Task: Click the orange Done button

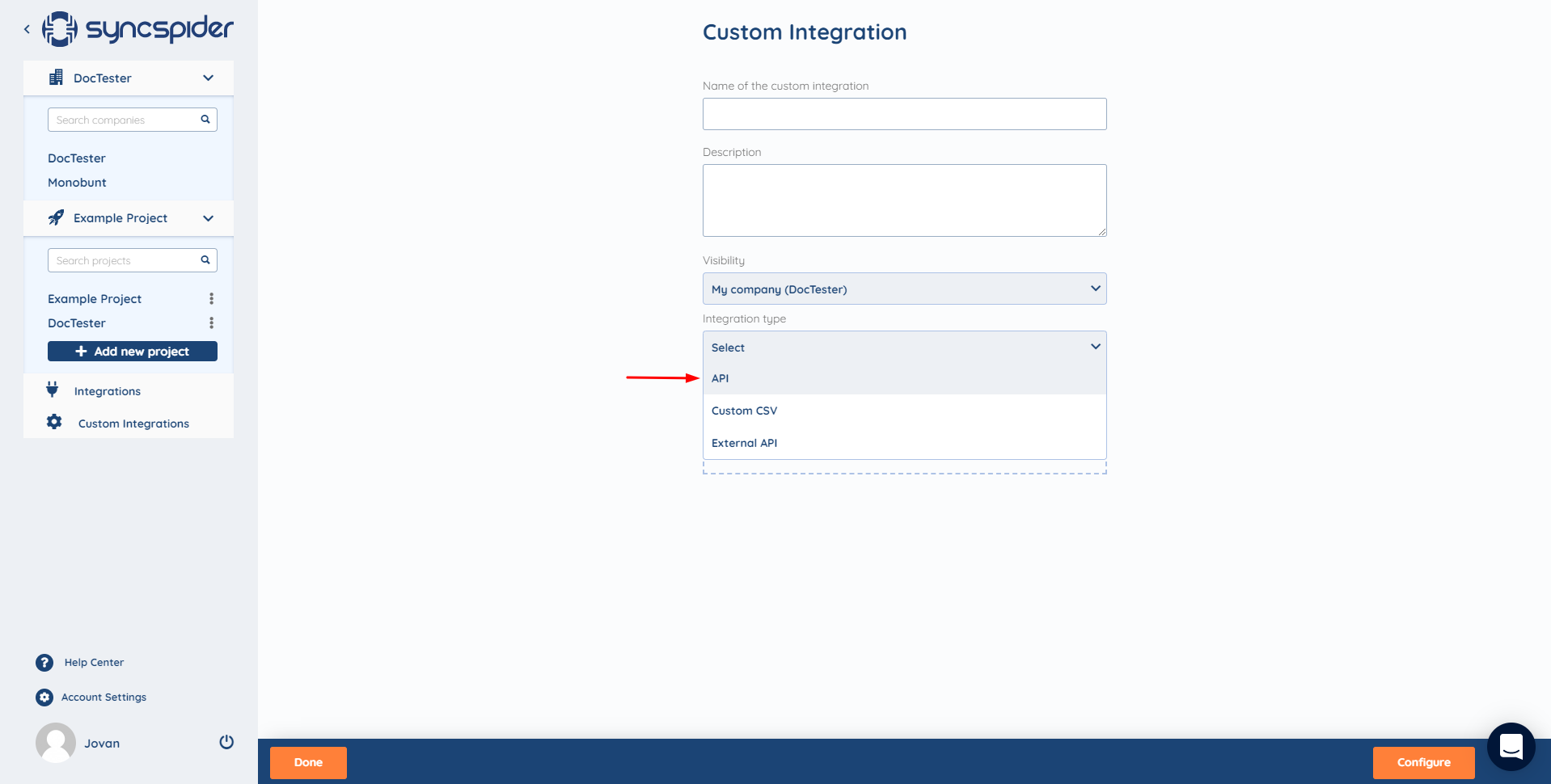Action: click(308, 762)
